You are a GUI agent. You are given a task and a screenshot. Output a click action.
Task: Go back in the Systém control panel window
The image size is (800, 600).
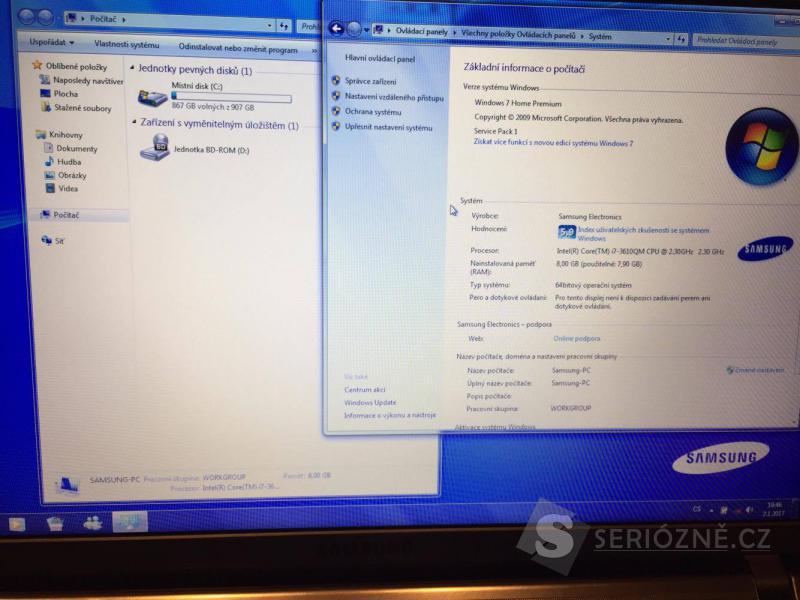pyautogui.click(x=337, y=28)
